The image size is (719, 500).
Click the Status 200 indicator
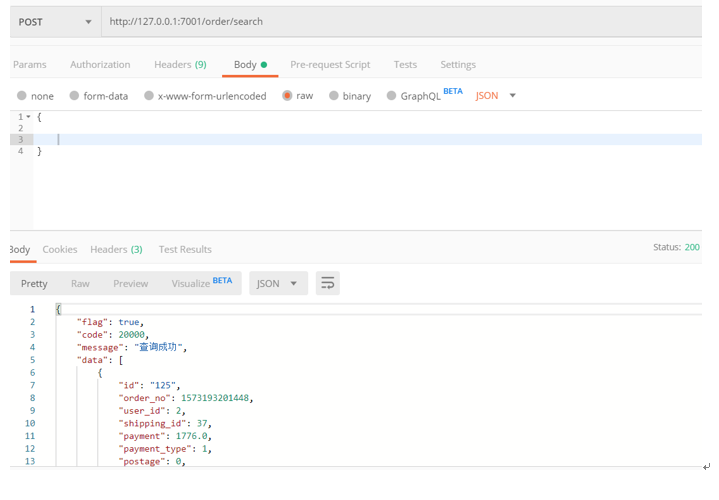coord(676,247)
